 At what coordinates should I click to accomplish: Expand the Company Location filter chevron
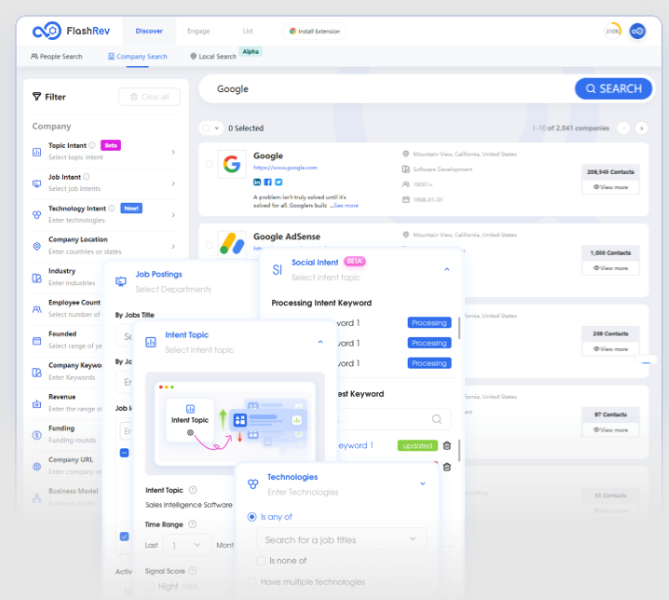[173, 246]
